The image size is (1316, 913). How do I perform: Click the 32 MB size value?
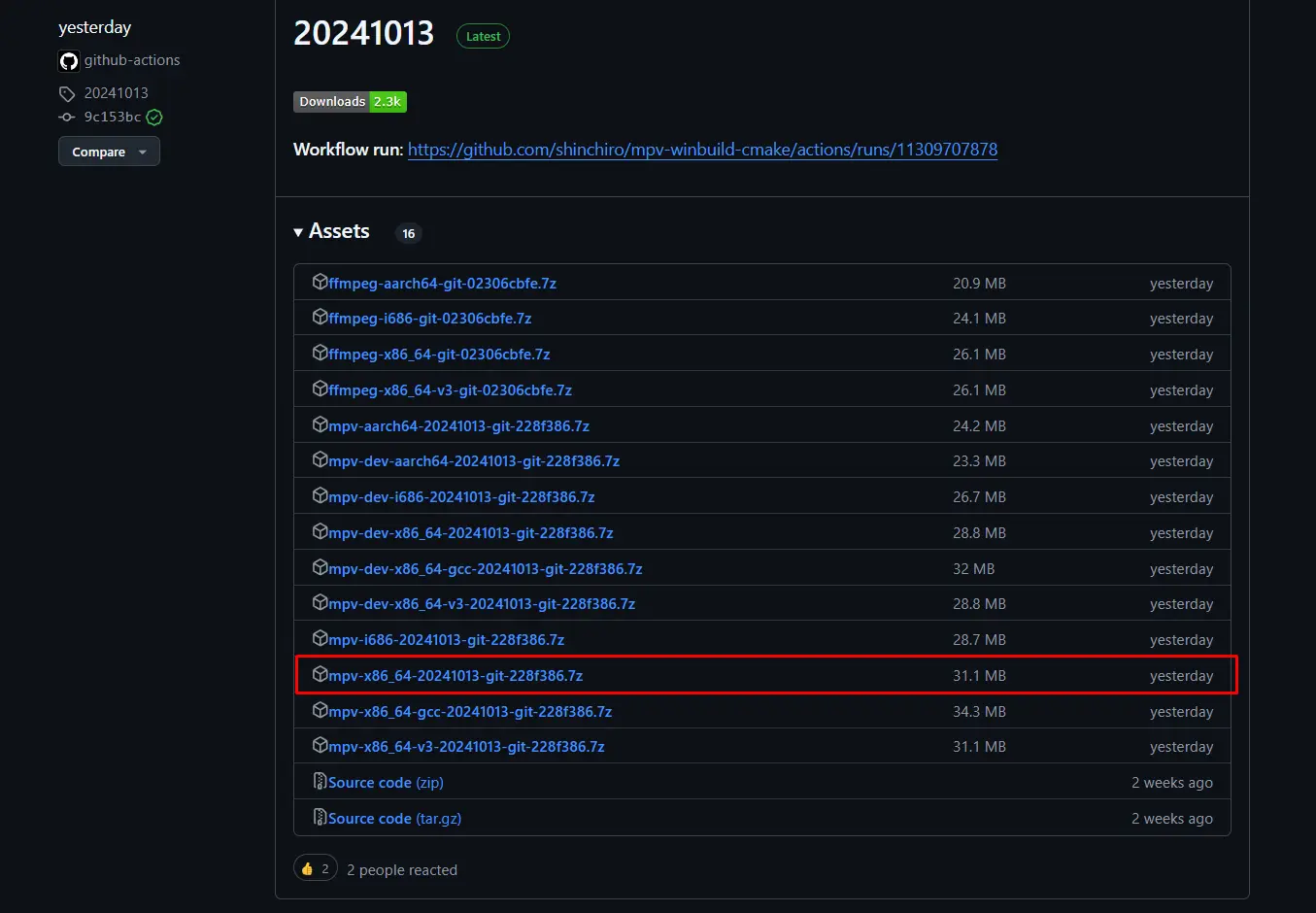pyautogui.click(x=973, y=569)
